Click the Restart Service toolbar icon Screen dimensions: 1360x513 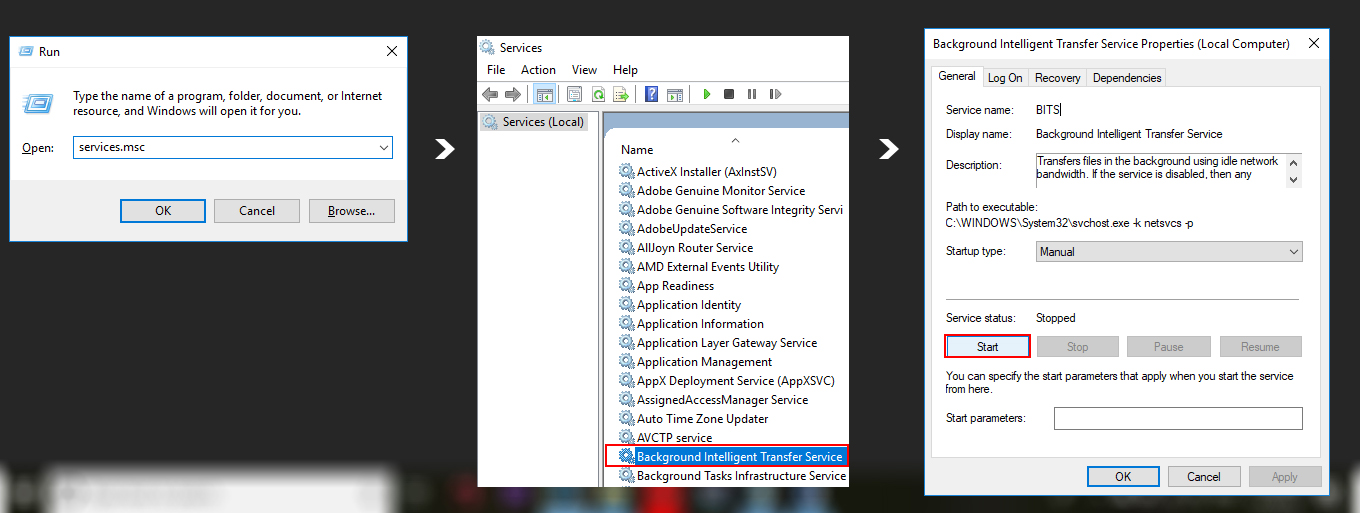[x=775, y=94]
